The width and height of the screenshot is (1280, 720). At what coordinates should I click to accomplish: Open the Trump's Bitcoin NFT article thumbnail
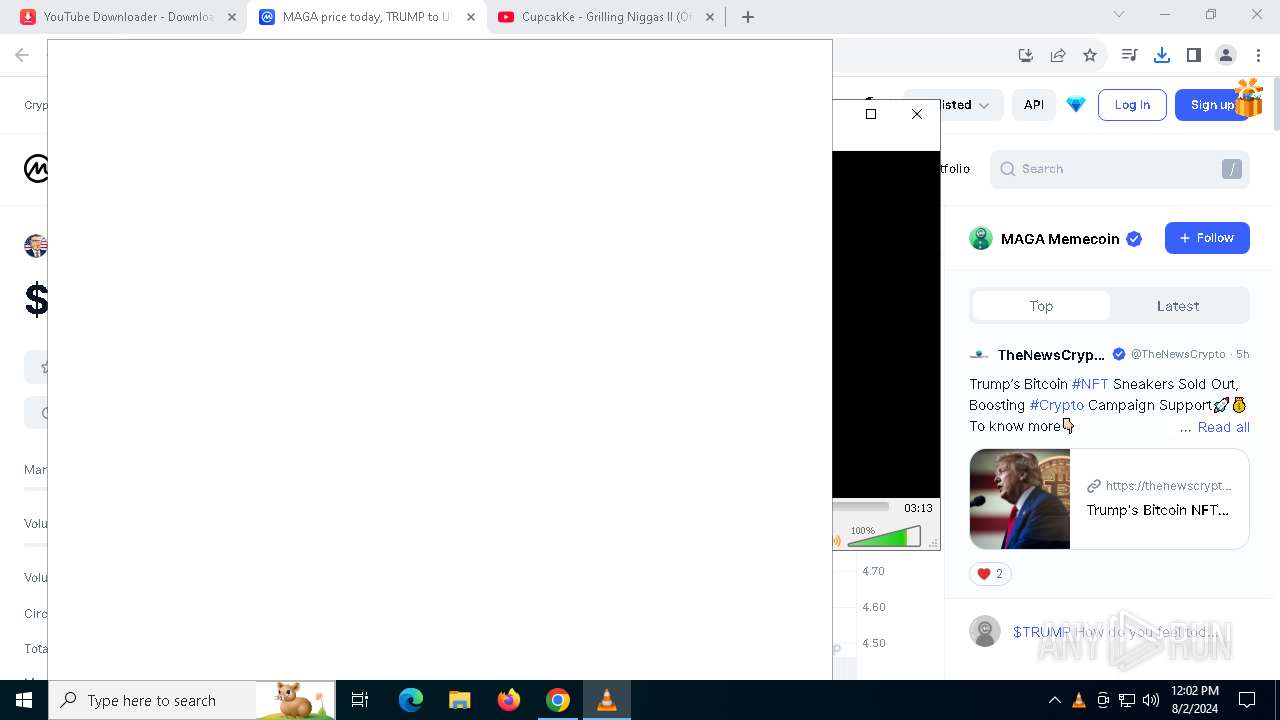pyautogui.click(x=1020, y=499)
